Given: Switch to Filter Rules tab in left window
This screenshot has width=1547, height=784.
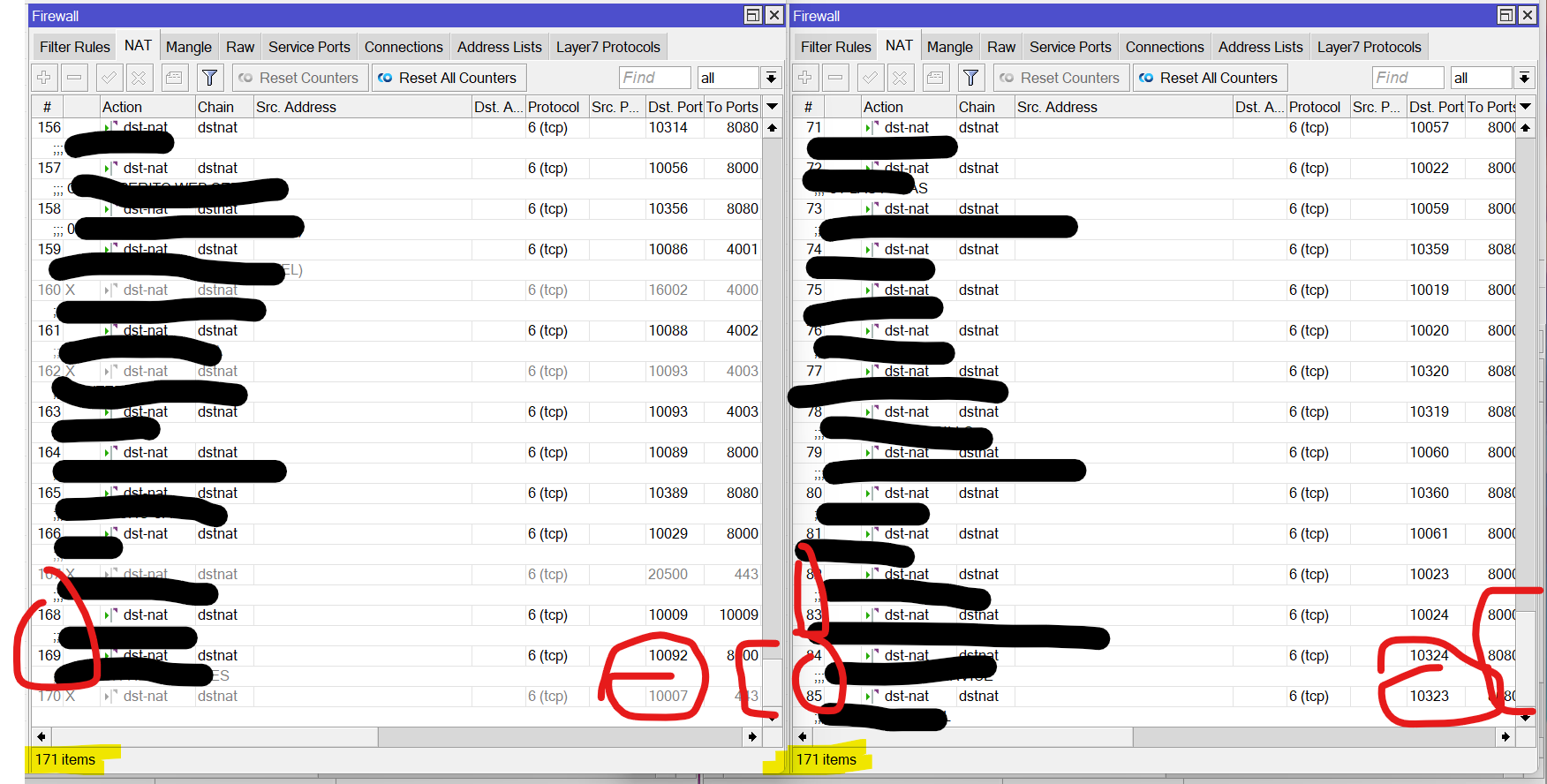Looking at the screenshot, I should tap(75, 47).
